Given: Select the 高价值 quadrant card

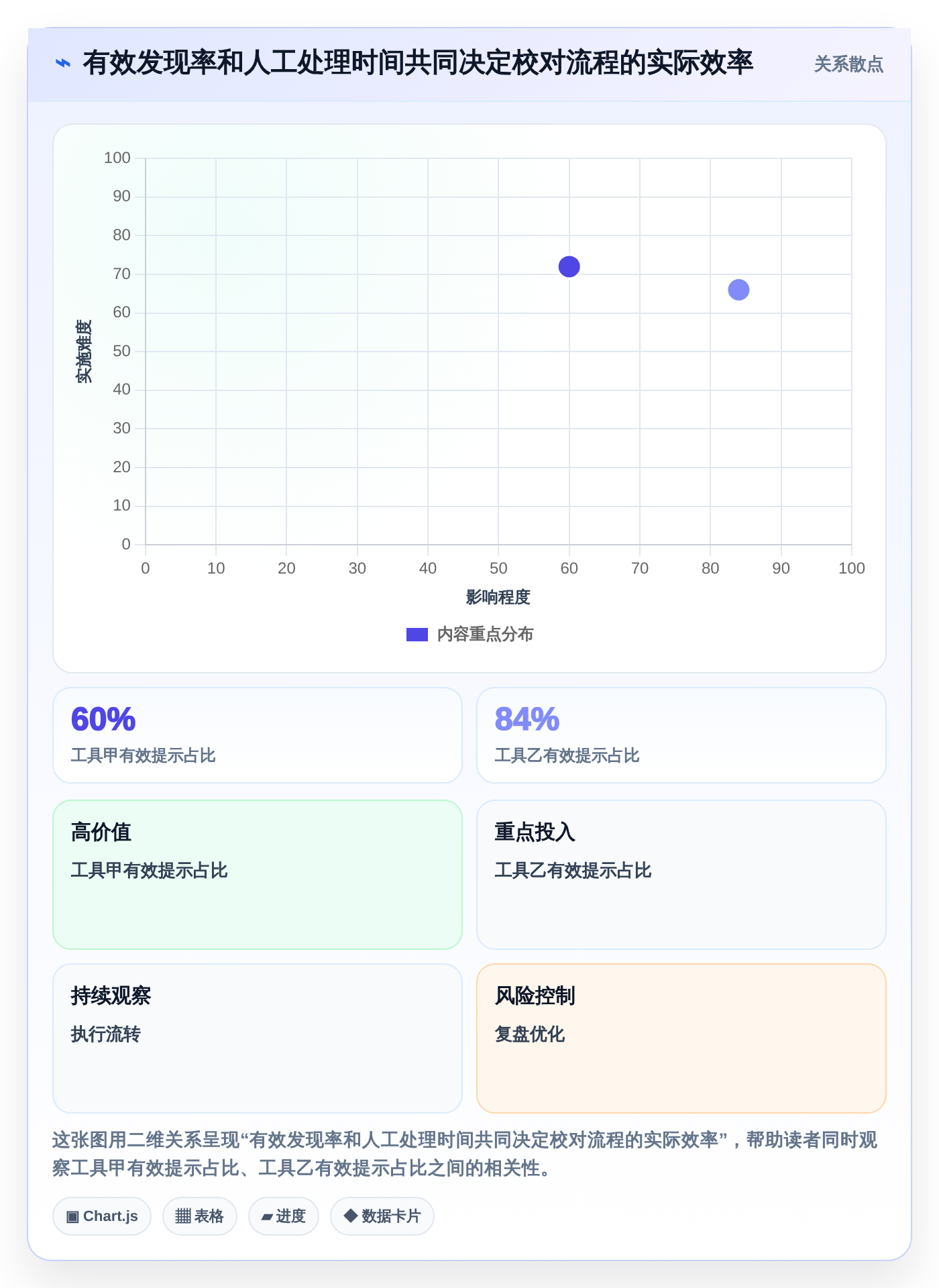Looking at the screenshot, I should 258,874.
